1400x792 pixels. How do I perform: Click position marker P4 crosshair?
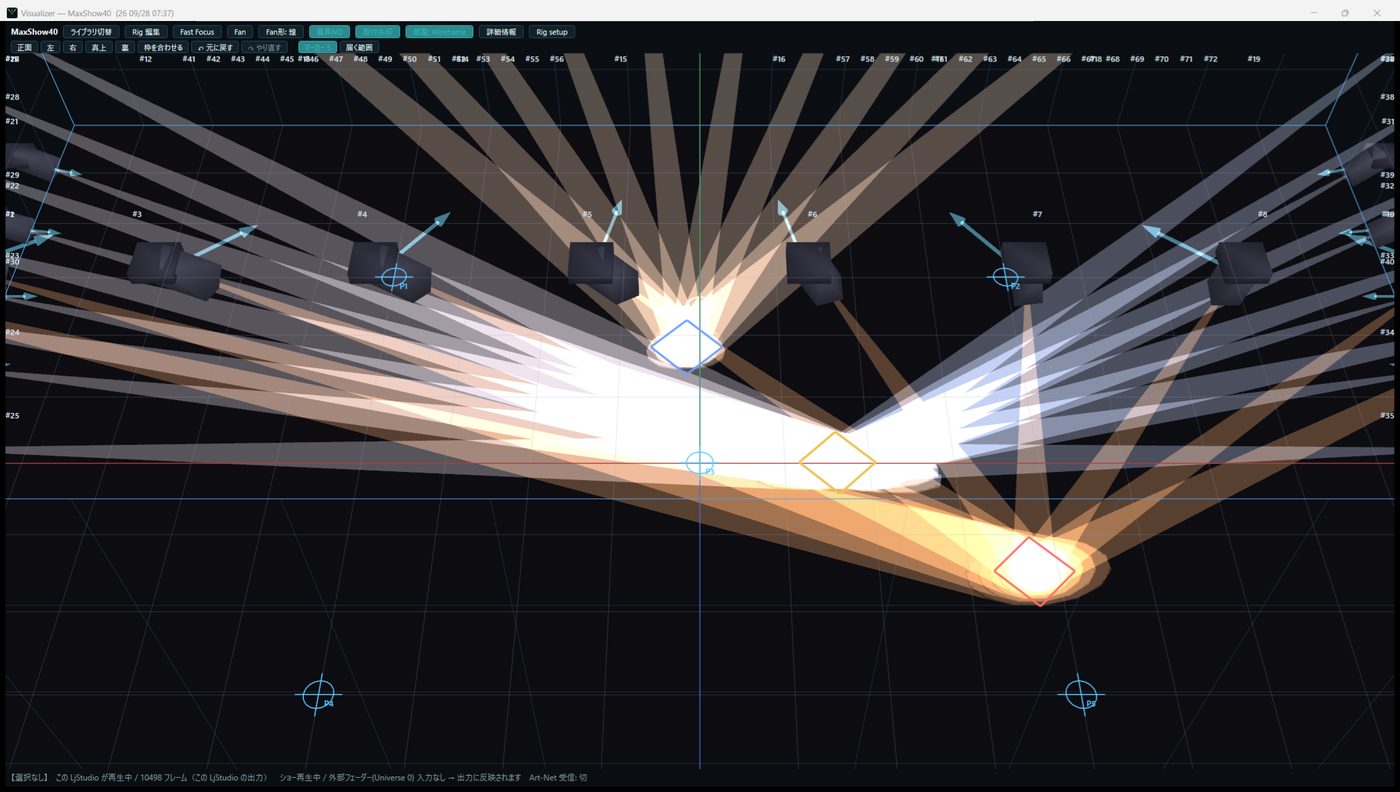(x=319, y=694)
